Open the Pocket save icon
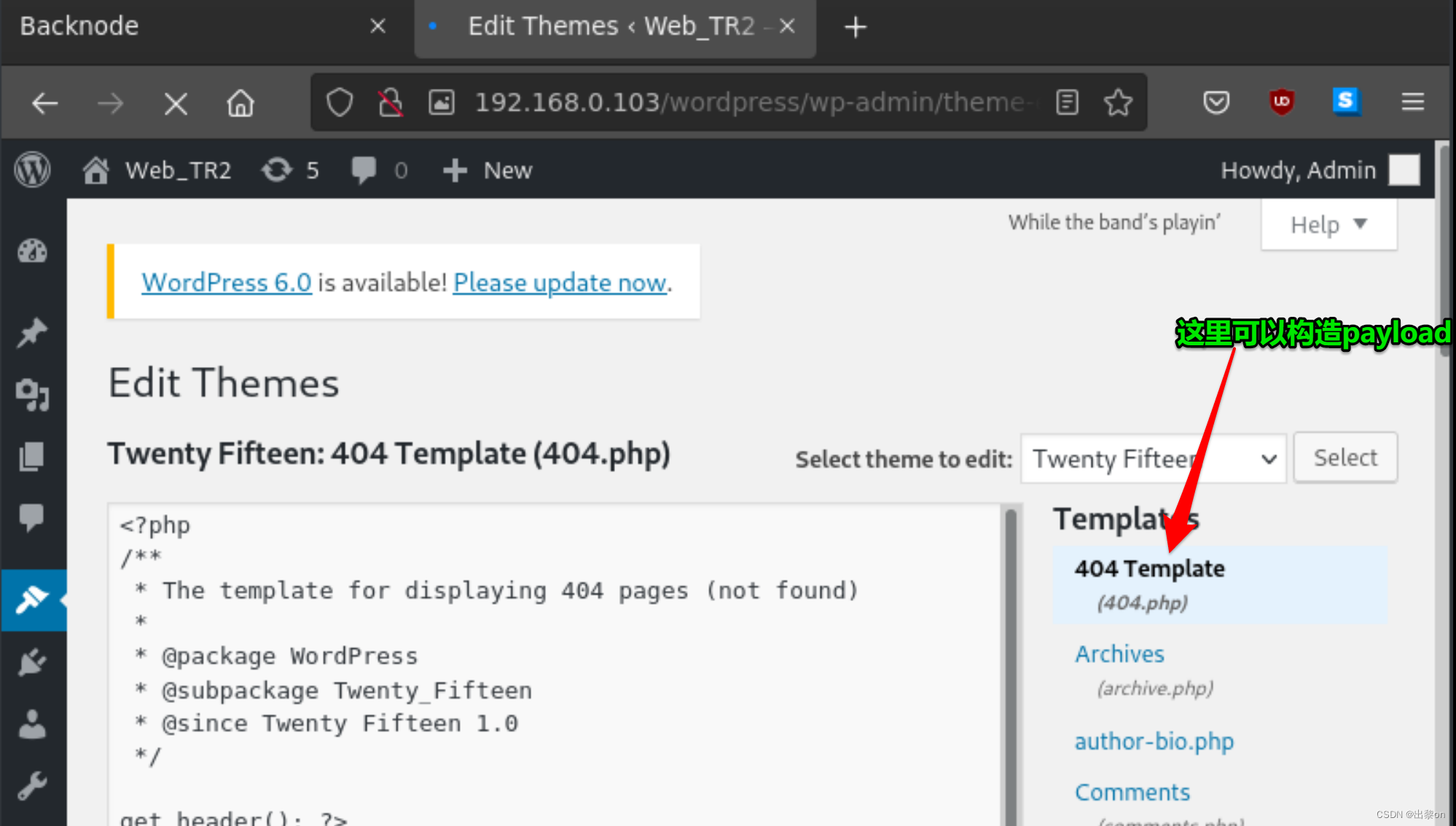 1216,103
